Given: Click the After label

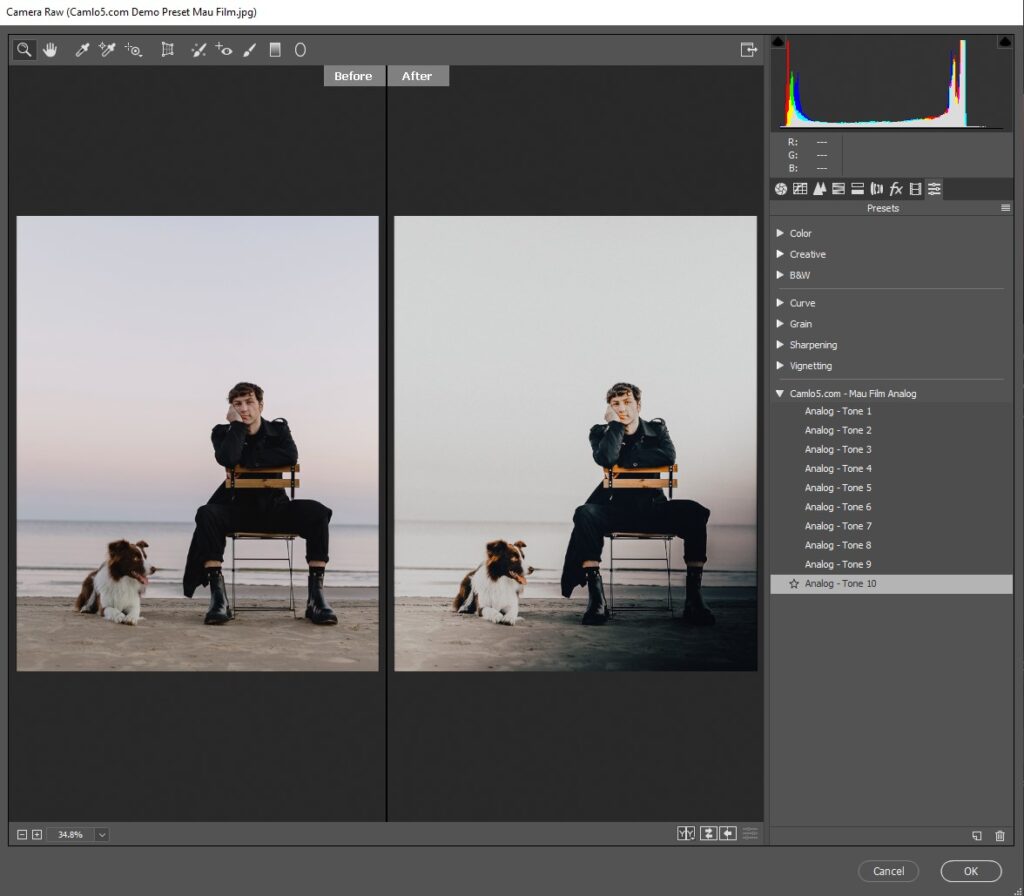Looking at the screenshot, I should [x=417, y=76].
